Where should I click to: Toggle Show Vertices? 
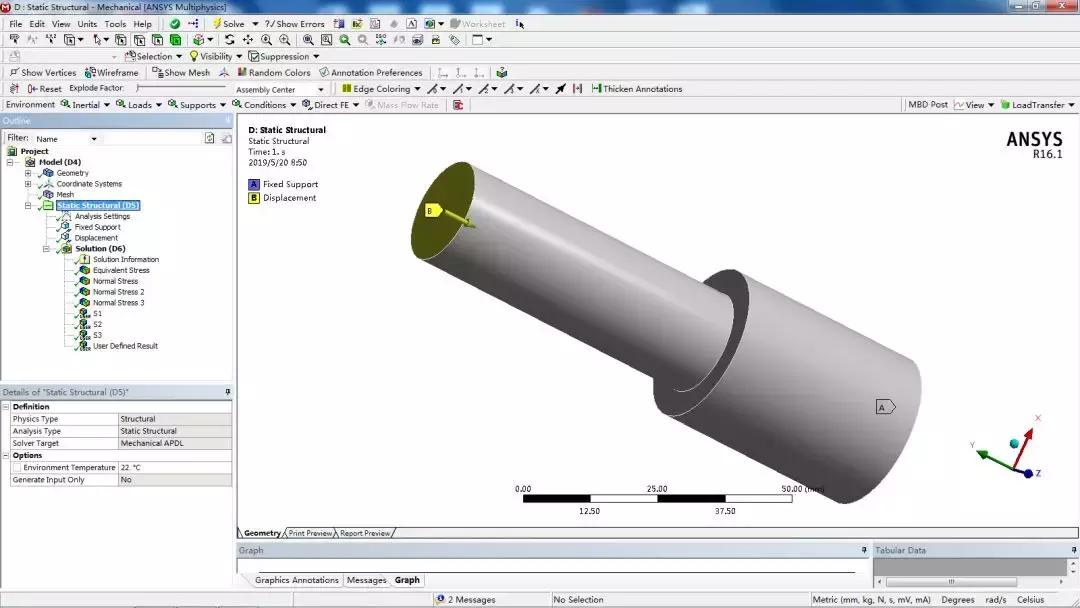(43, 72)
